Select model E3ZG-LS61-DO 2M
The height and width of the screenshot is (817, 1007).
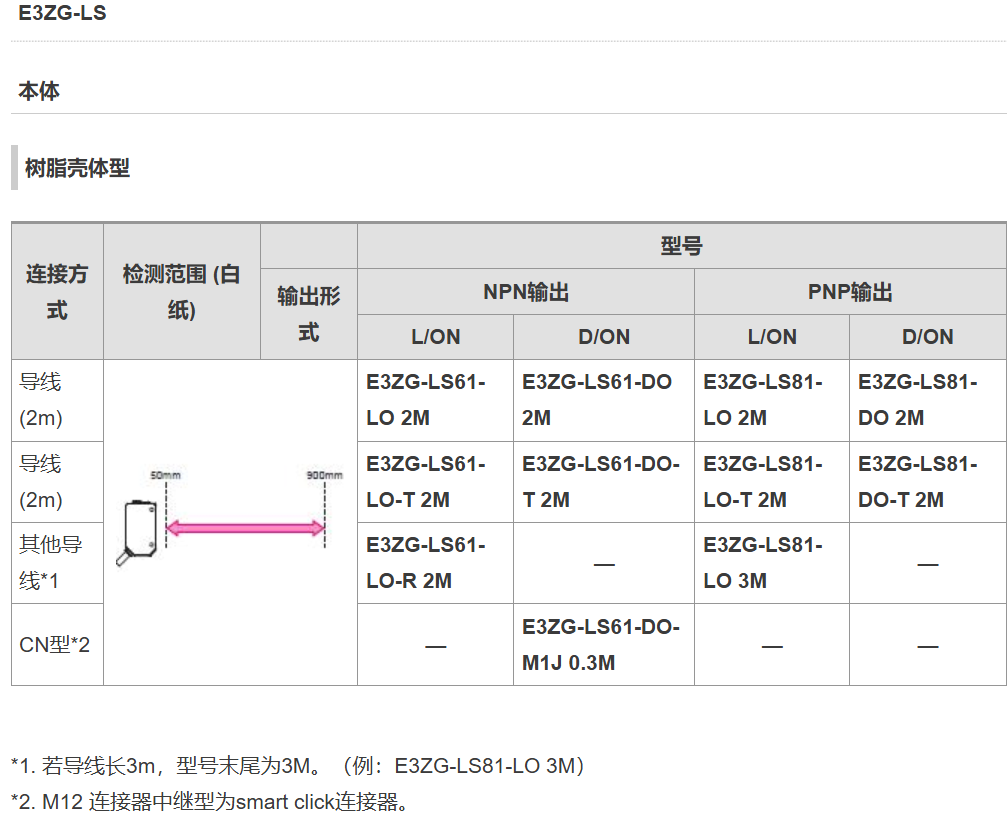597,400
